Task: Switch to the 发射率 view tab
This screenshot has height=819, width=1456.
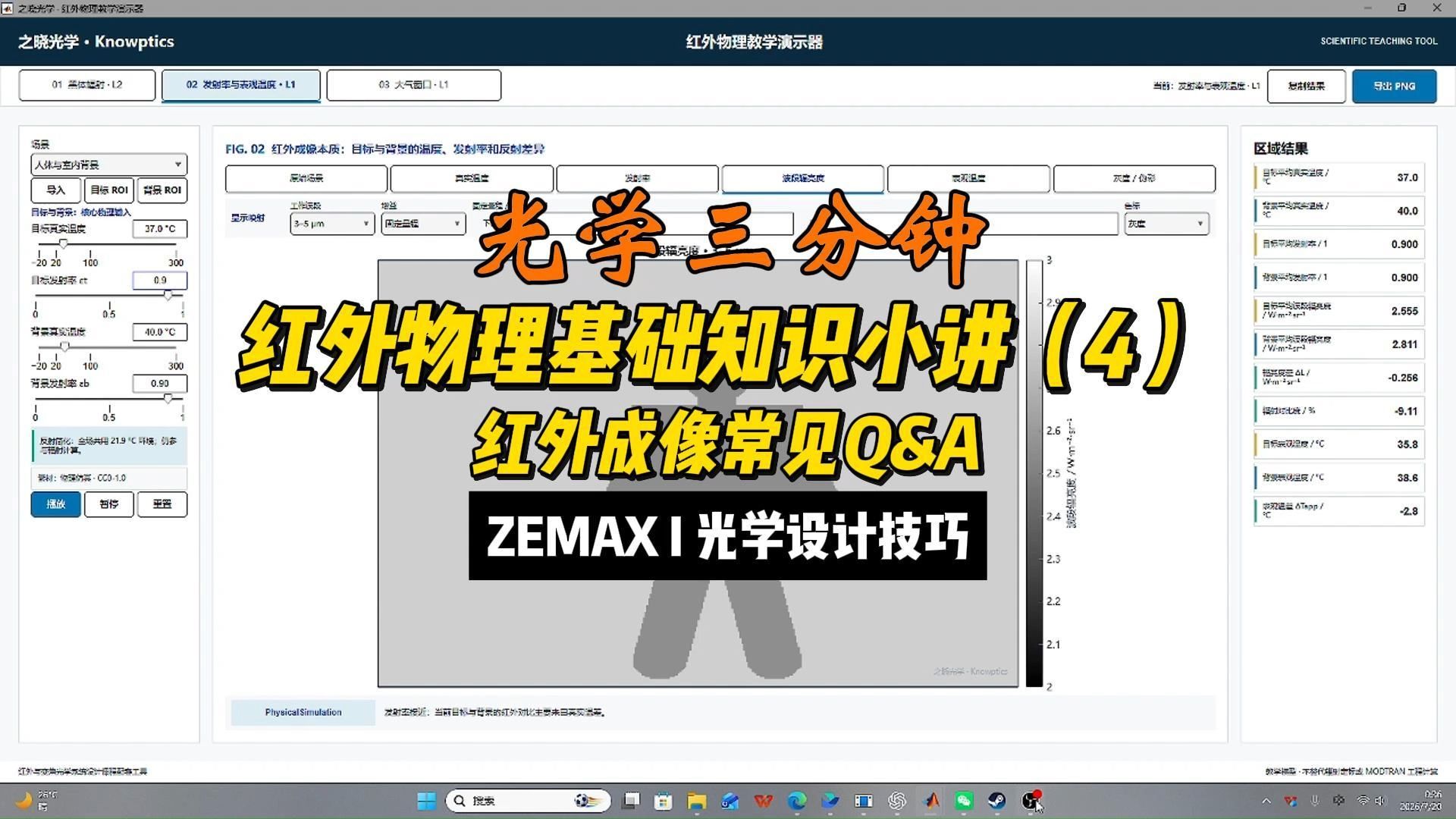Action: point(637,179)
